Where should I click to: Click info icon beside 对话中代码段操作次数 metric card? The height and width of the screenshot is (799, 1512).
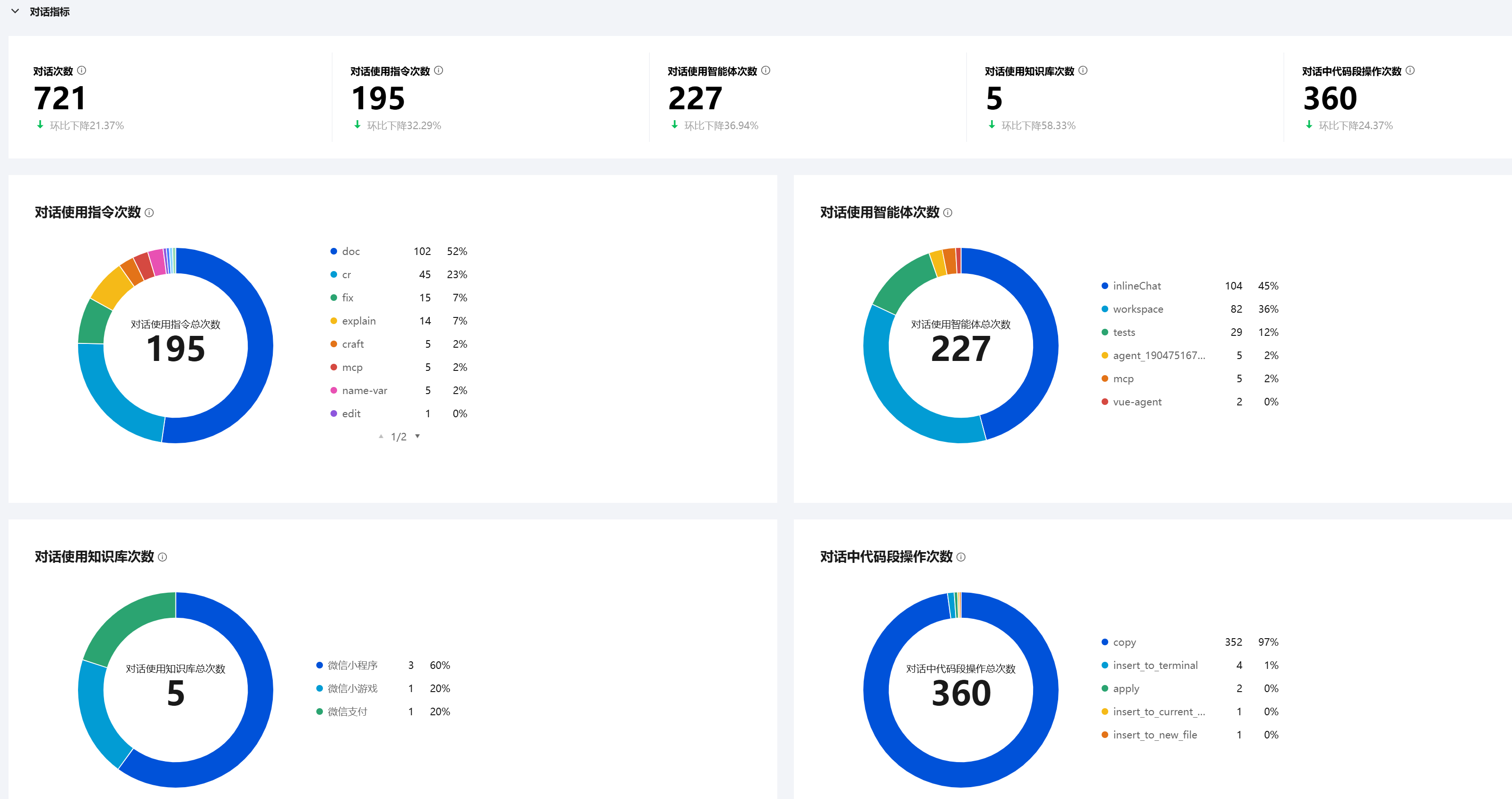tap(1410, 70)
